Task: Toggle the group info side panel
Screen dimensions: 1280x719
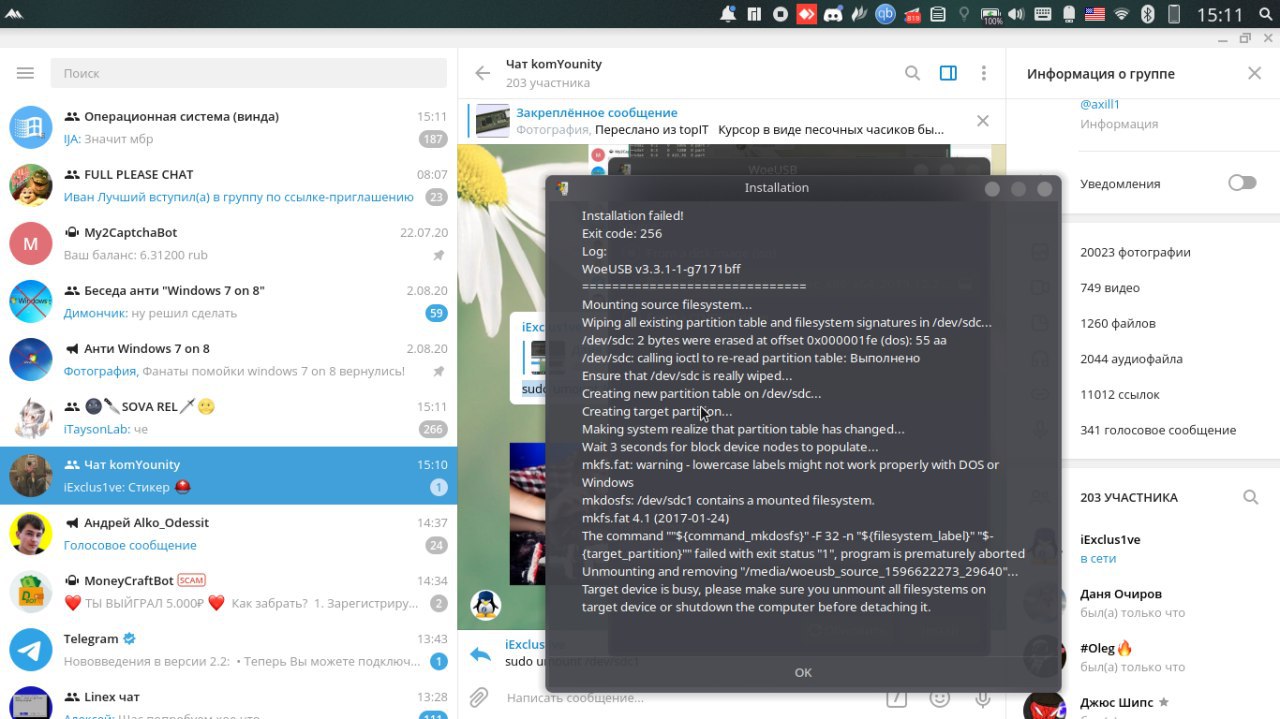Action: (x=948, y=73)
